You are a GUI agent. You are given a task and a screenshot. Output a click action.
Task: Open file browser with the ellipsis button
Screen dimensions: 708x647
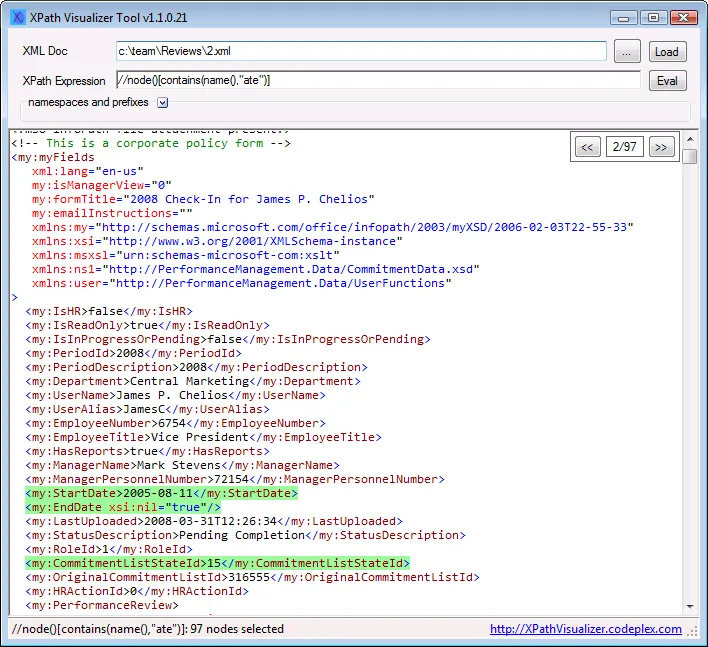point(627,51)
